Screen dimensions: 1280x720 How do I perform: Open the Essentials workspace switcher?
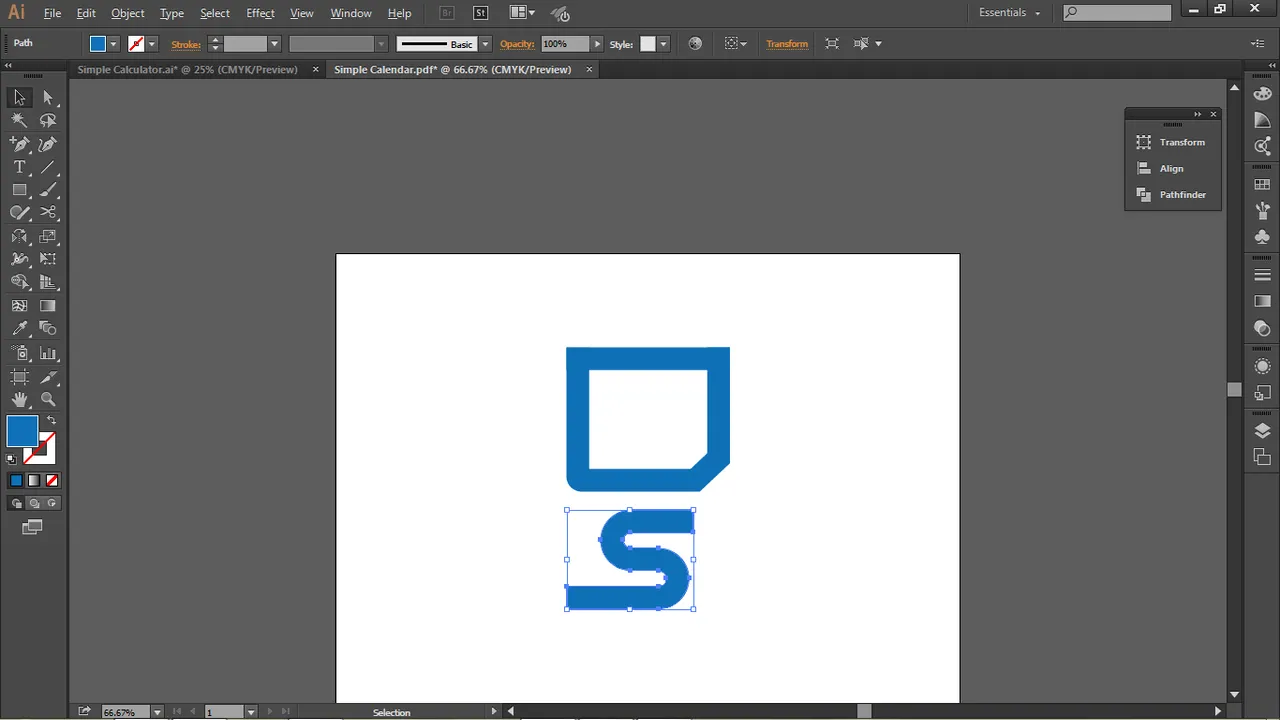1010,13
